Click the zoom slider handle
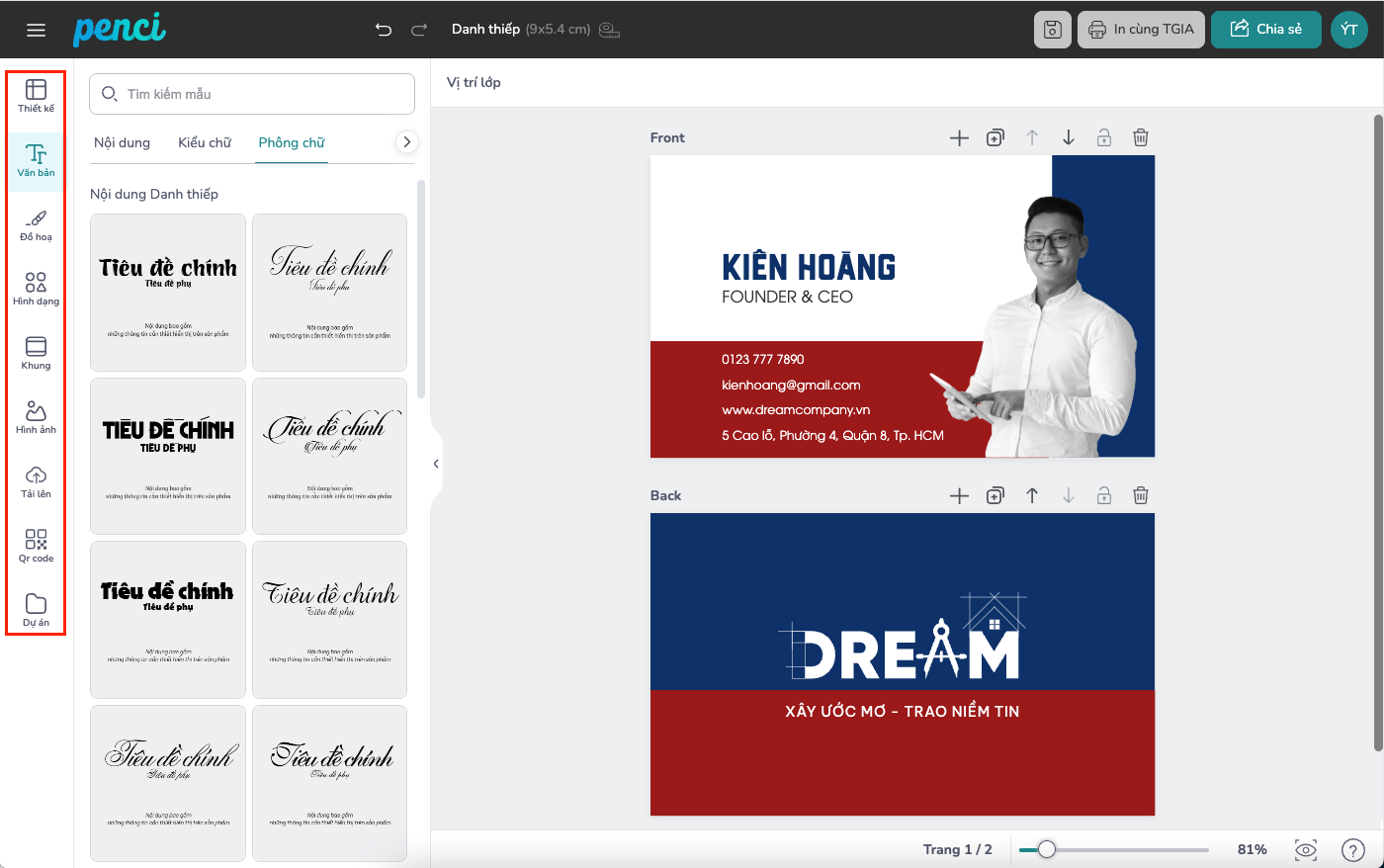Screen dimensions: 1384x868 pyautogui.click(x=1046, y=850)
